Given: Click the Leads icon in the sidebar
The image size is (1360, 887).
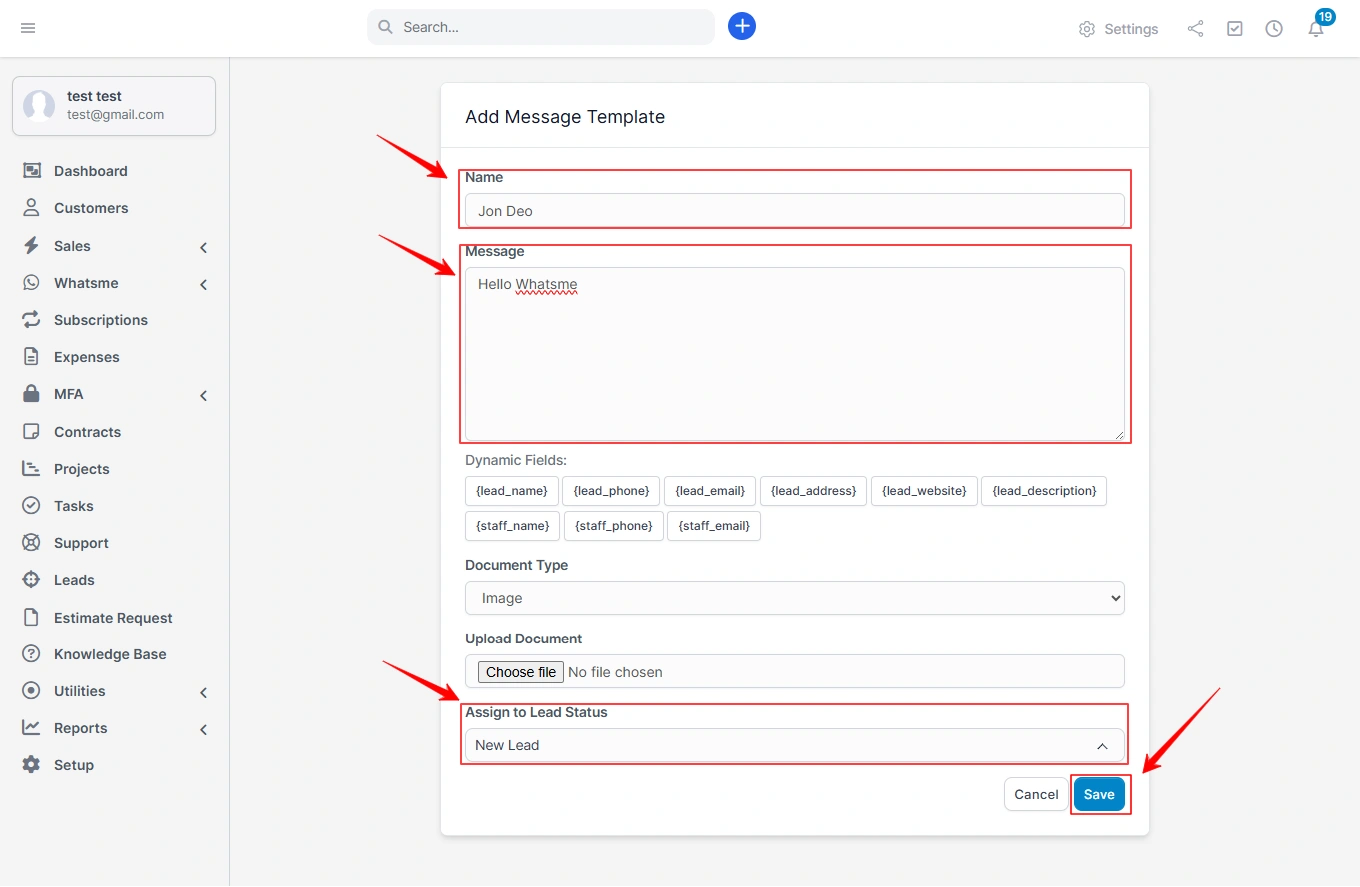Looking at the screenshot, I should click(32, 580).
